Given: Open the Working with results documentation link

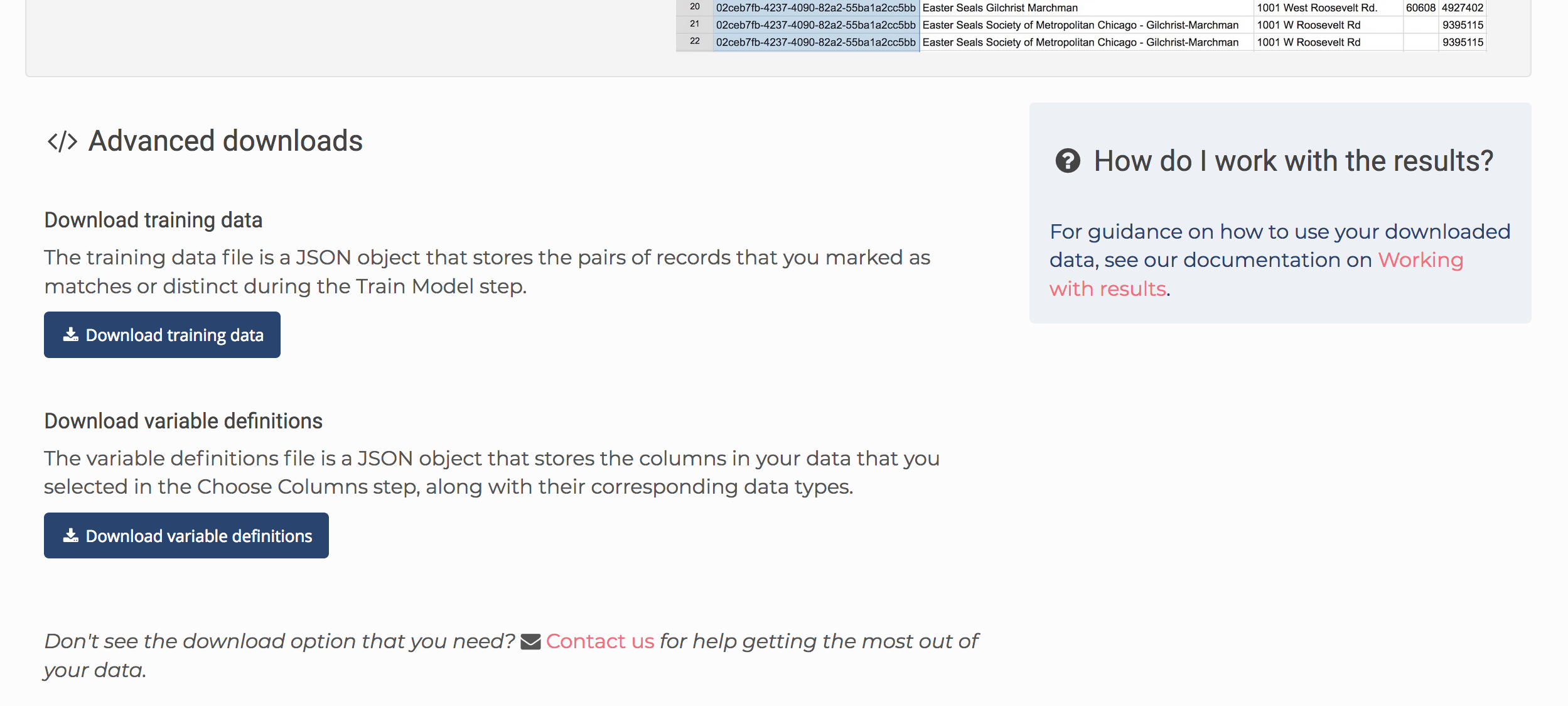Looking at the screenshot, I should click(1255, 274).
